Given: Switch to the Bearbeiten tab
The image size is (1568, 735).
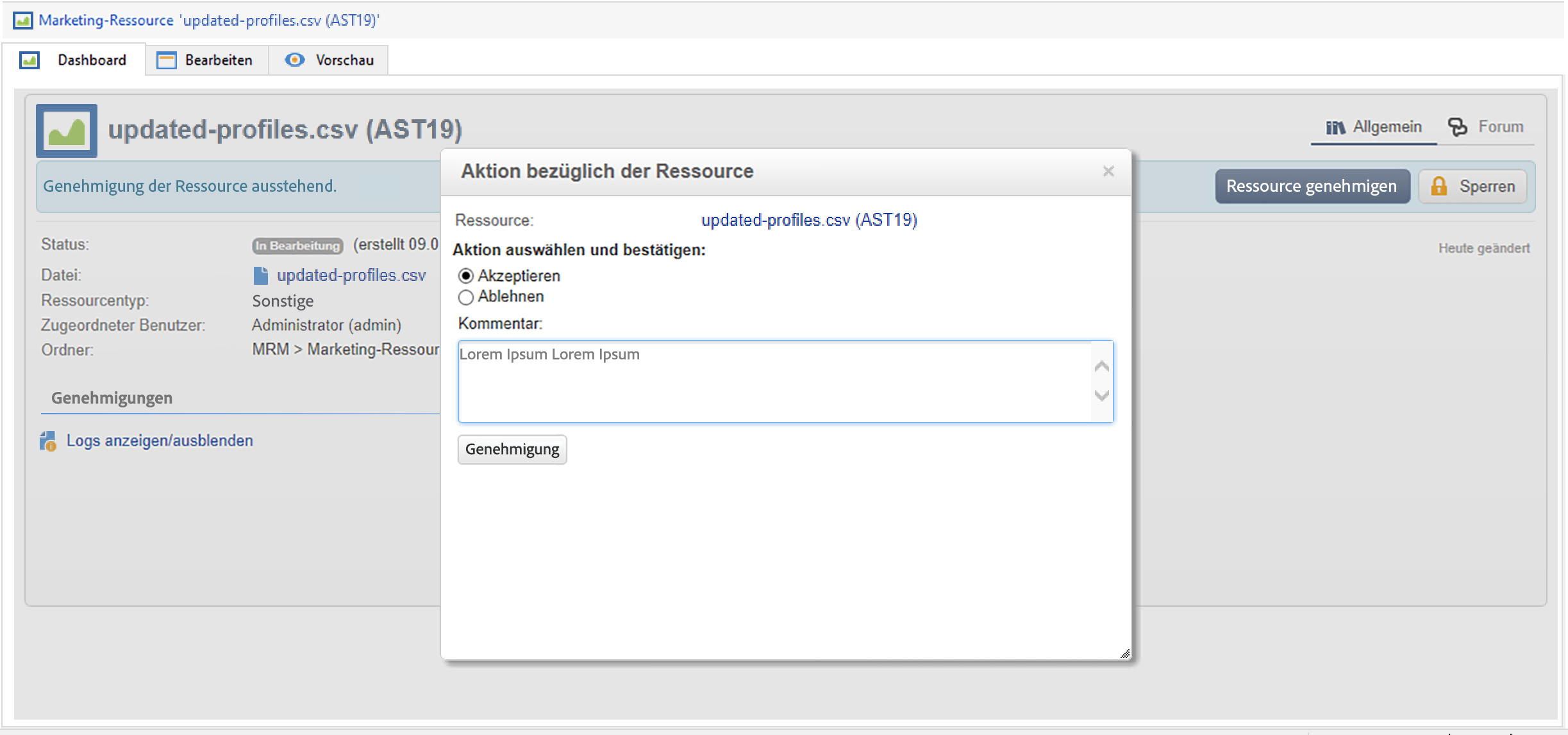Looking at the screenshot, I should click(207, 60).
